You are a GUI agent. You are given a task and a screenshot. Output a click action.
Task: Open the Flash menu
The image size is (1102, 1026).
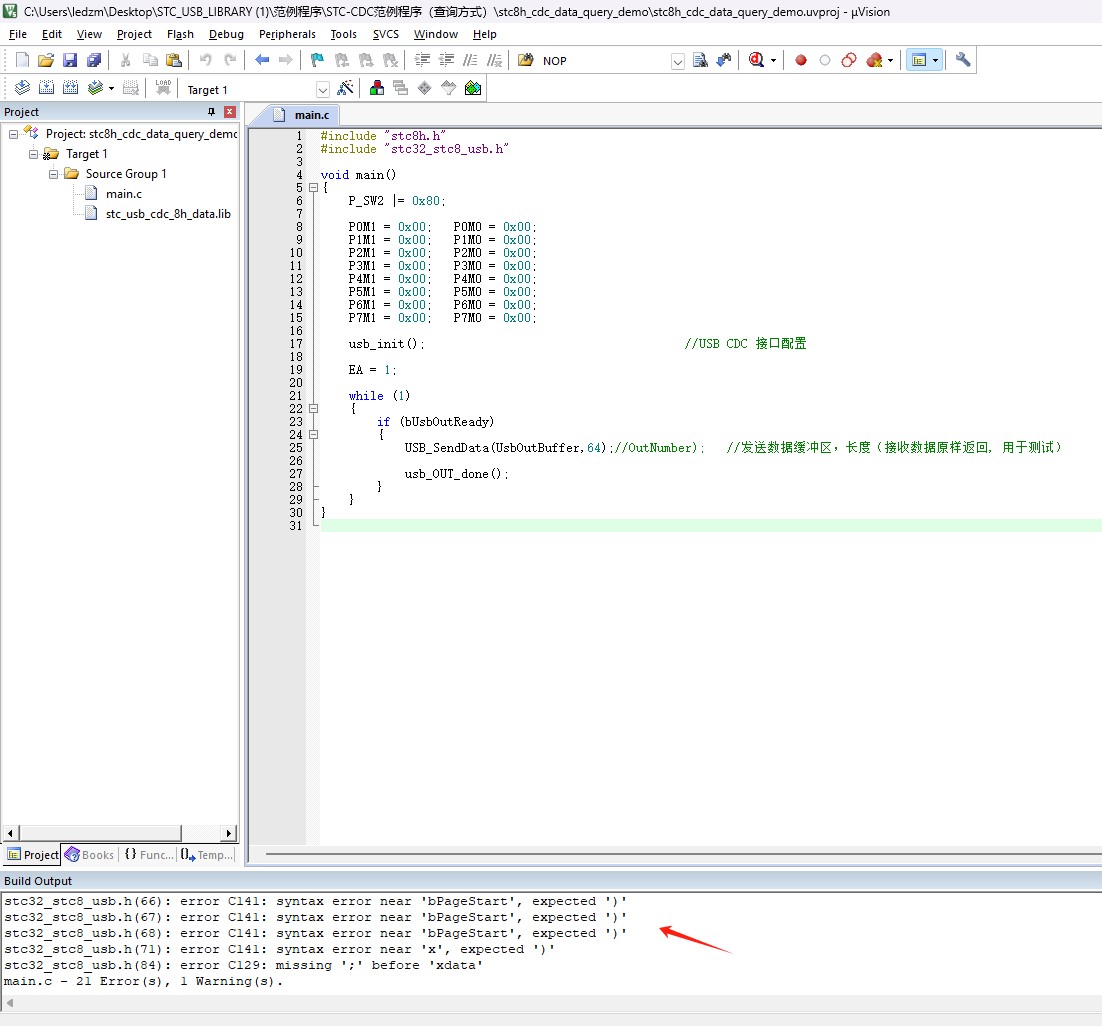tap(180, 34)
